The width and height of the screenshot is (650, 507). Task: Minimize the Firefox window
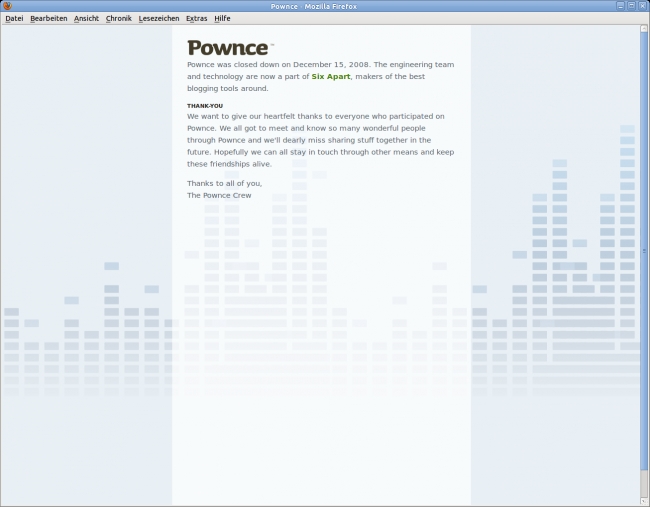[620, 6]
